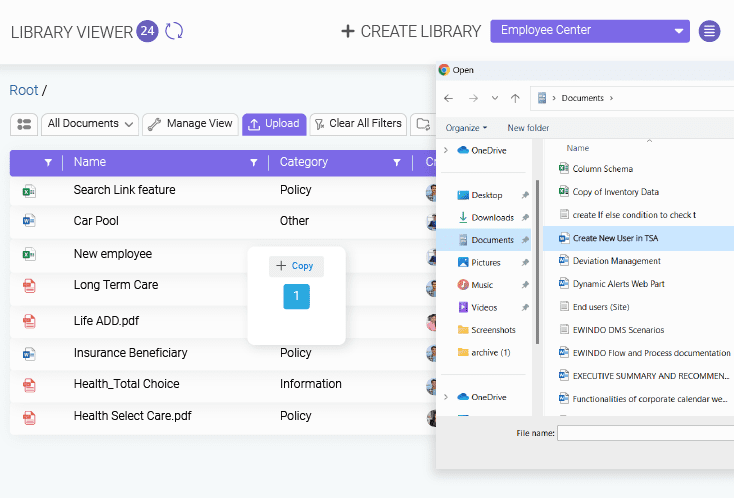Screen dimensions: 734x498
Task: Click New folder in Open dialog
Action: tap(528, 128)
